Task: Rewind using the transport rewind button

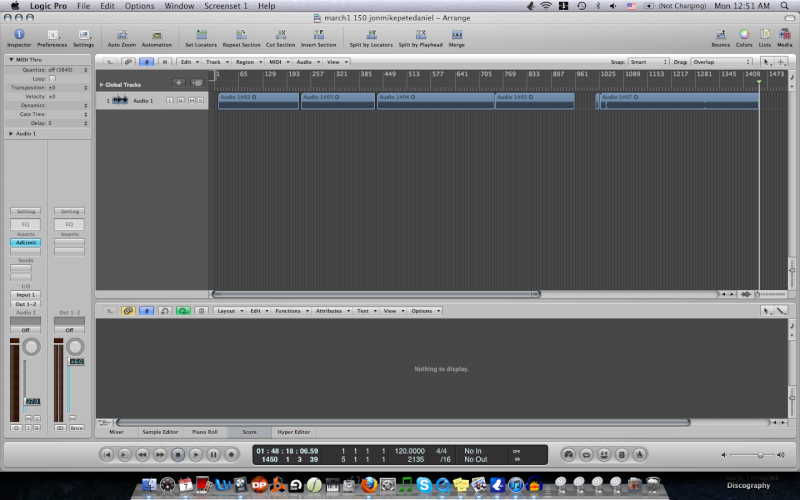Action: [142, 455]
